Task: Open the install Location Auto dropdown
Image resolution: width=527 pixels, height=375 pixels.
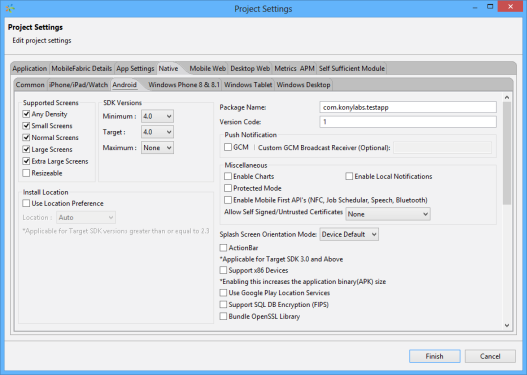Action: point(86,217)
